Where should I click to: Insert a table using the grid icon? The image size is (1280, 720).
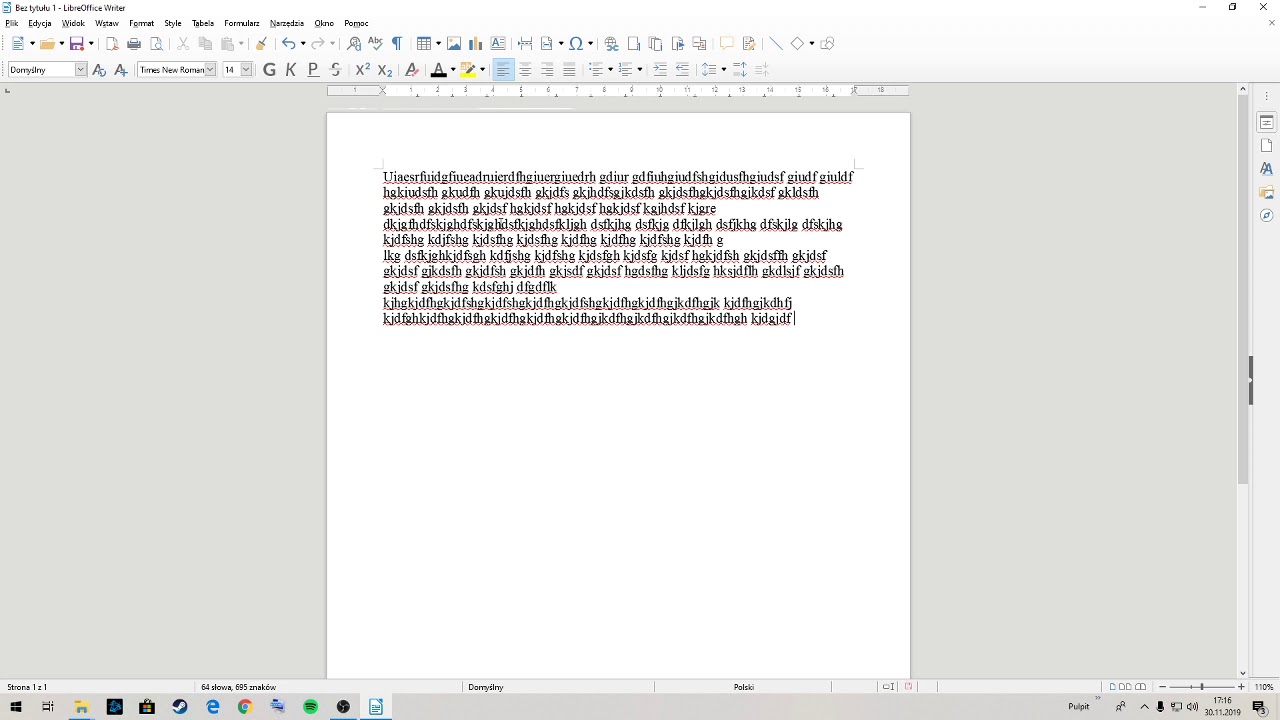point(425,44)
